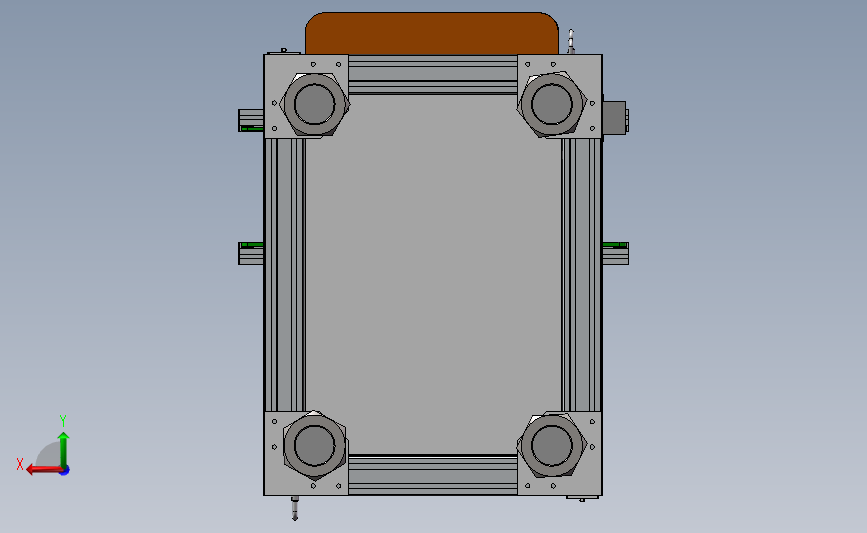Image resolution: width=867 pixels, height=533 pixels.
Task: Pick the upper-left hex leveling foot
Action: click(x=315, y=104)
